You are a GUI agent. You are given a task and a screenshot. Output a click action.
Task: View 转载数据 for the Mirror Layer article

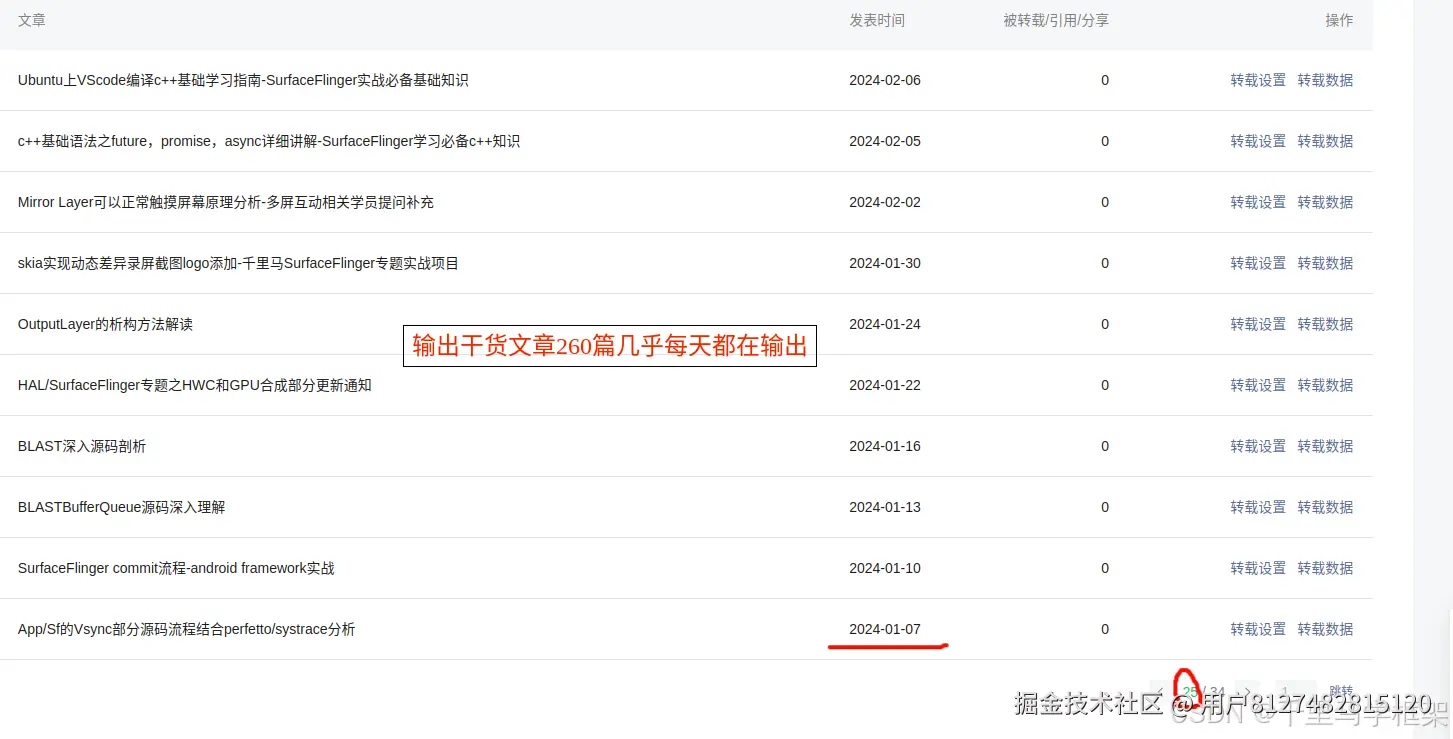coord(1325,202)
